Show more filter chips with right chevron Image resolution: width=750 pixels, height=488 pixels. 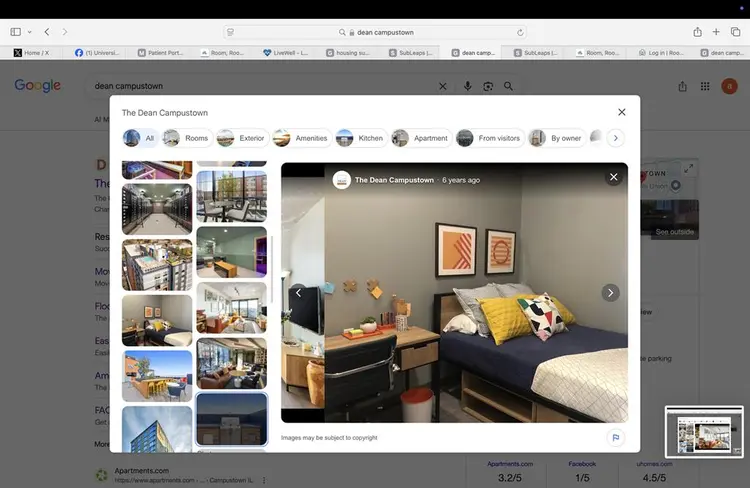(616, 138)
